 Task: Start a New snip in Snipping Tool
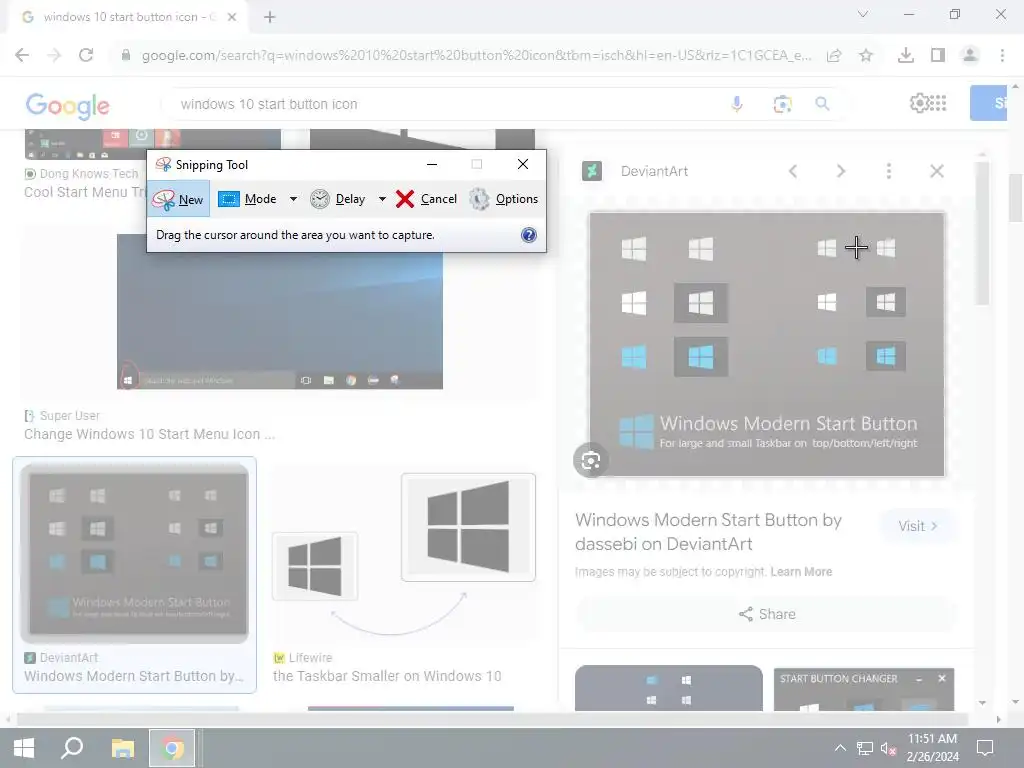pos(179,199)
